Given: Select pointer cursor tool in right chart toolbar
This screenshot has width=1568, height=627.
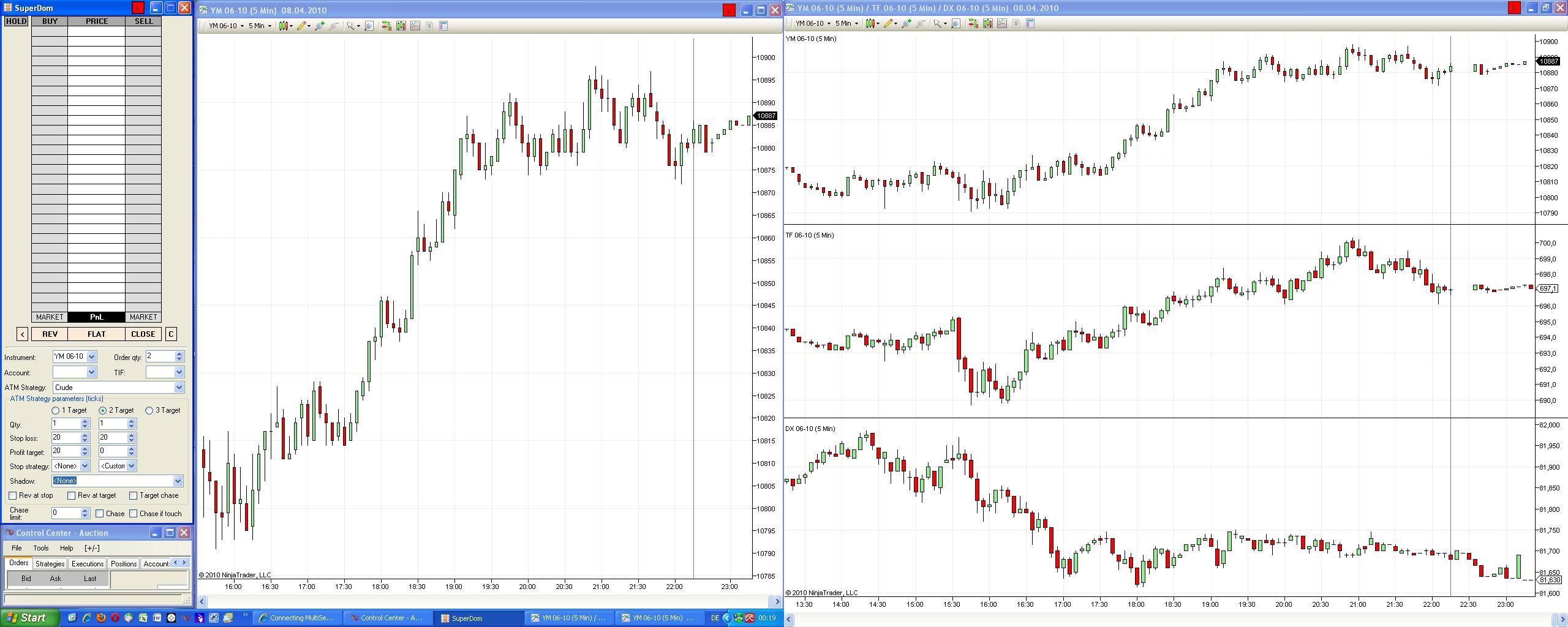Looking at the screenshot, I should tap(937, 23).
